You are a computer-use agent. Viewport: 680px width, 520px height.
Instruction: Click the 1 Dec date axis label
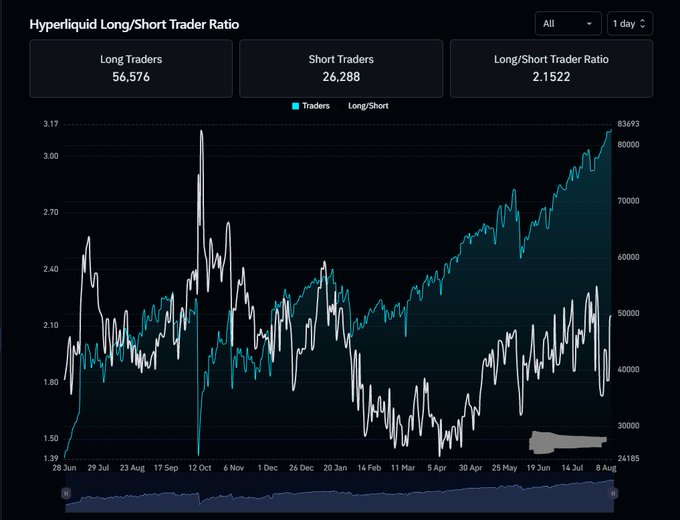[x=268, y=468]
